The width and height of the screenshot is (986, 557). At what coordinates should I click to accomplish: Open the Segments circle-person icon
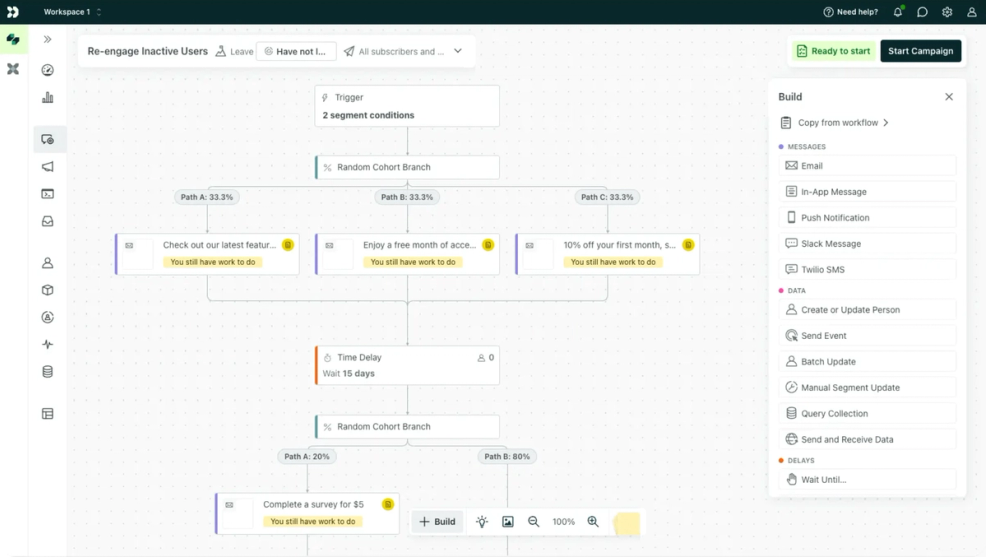pyautogui.click(x=48, y=317)
